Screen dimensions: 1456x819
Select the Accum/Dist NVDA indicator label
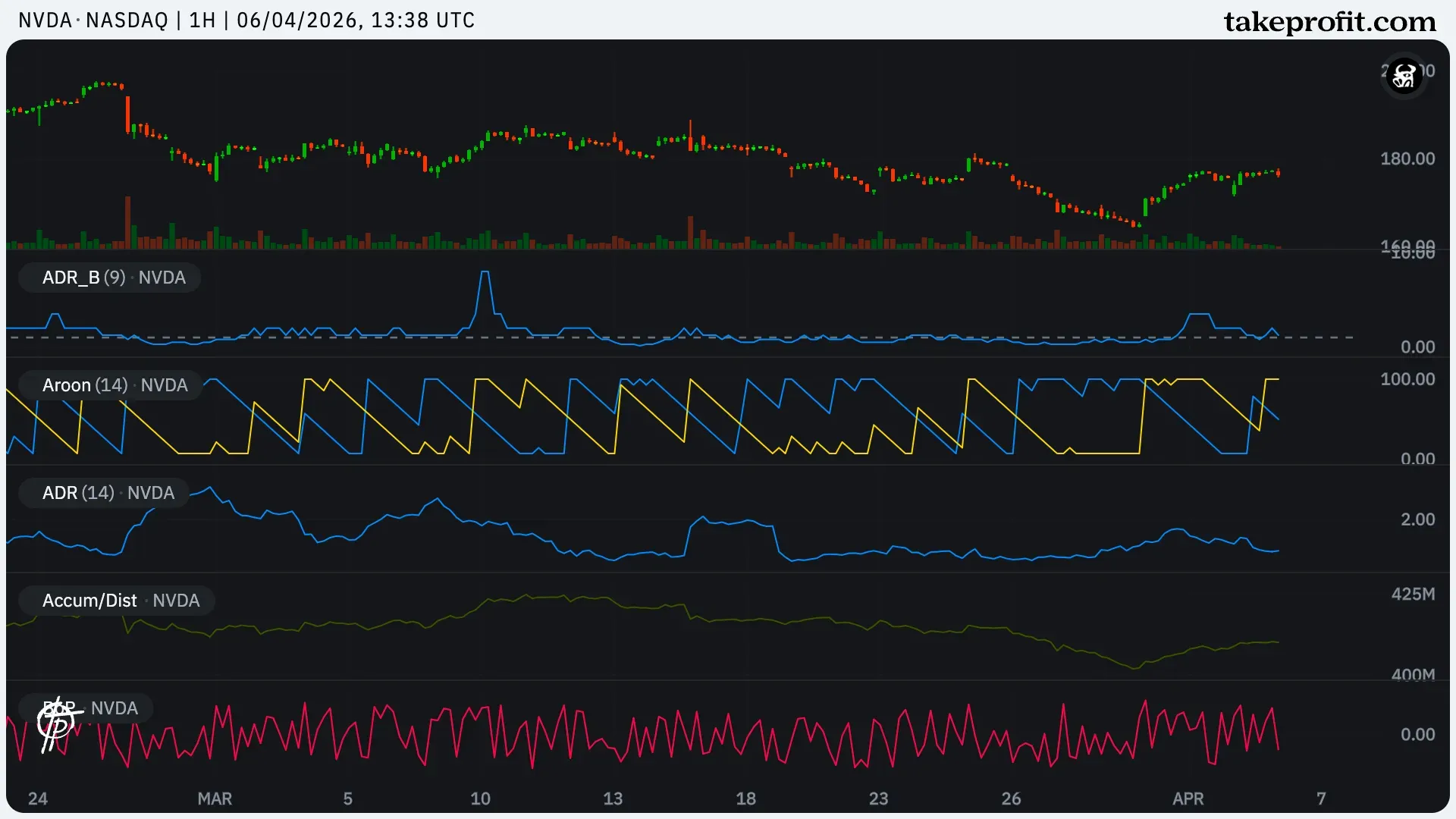119,601
